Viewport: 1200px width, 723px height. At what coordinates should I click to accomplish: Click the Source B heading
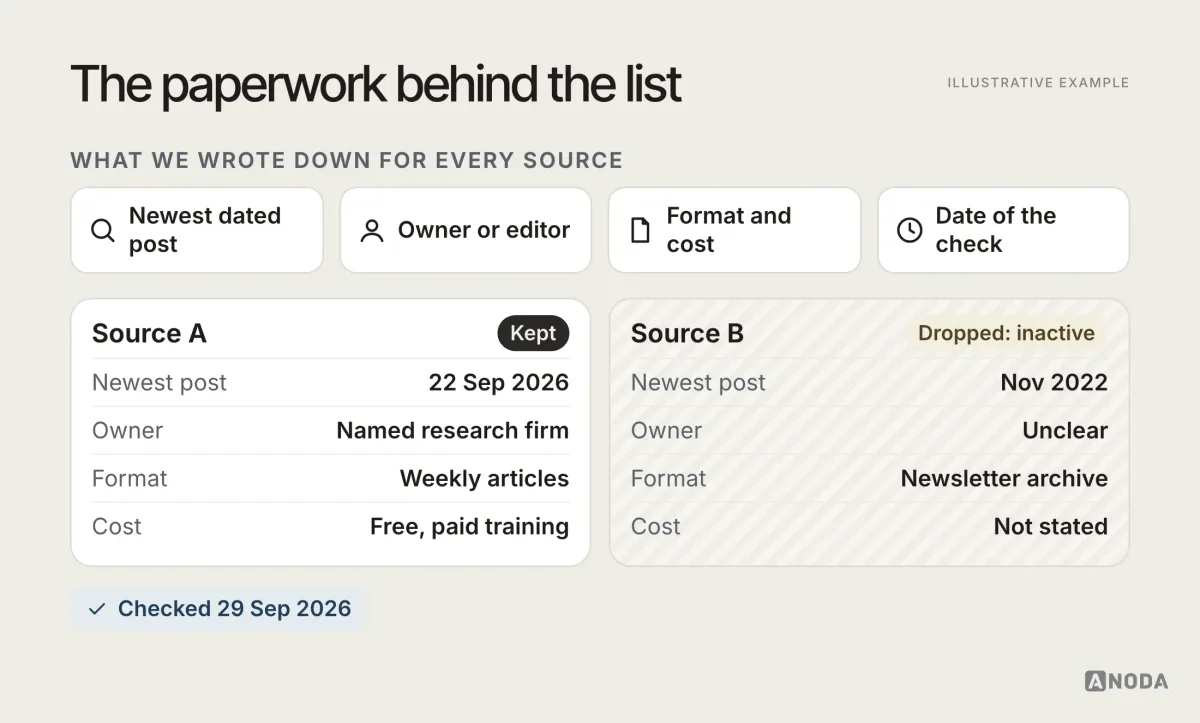[x=687, y=333]
